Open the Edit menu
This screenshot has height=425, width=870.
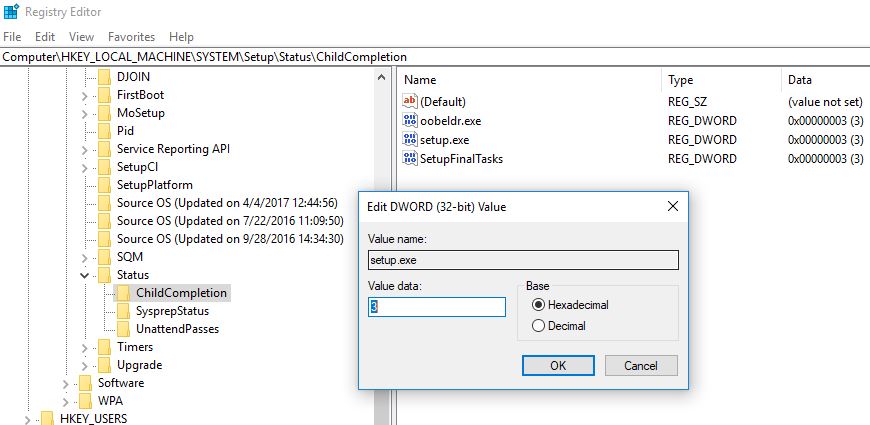pyautogui.click(x=45, y=37)
